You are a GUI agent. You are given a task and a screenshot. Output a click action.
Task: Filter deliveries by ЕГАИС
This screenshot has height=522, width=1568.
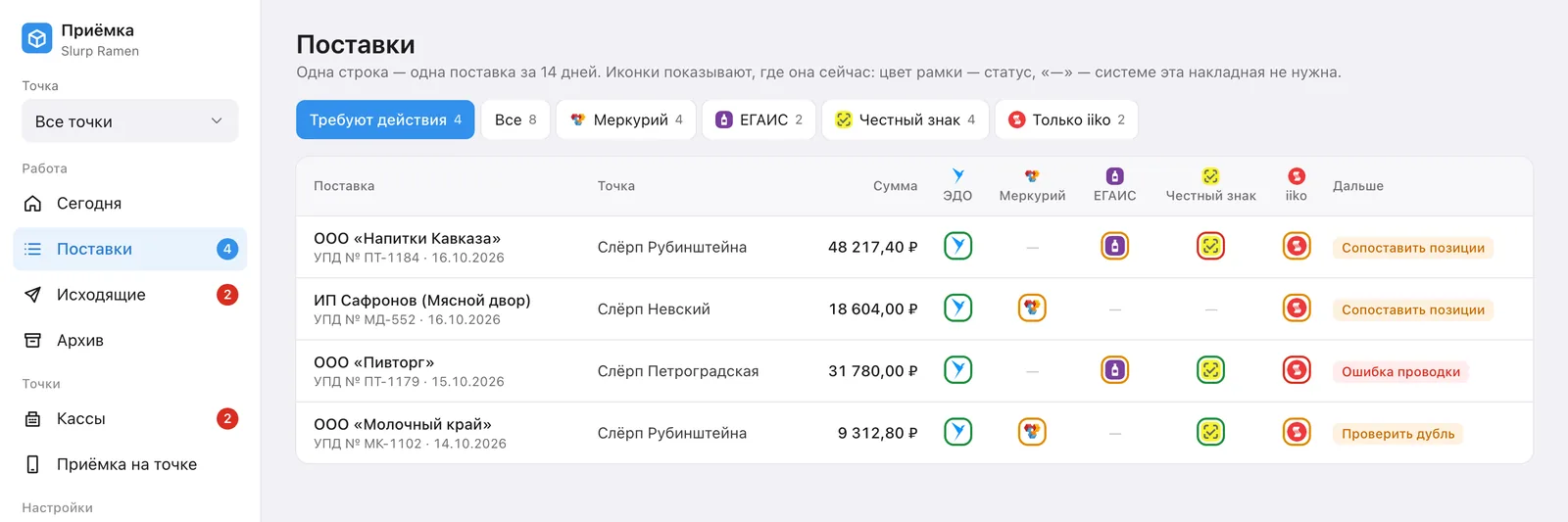coord(759,119)
